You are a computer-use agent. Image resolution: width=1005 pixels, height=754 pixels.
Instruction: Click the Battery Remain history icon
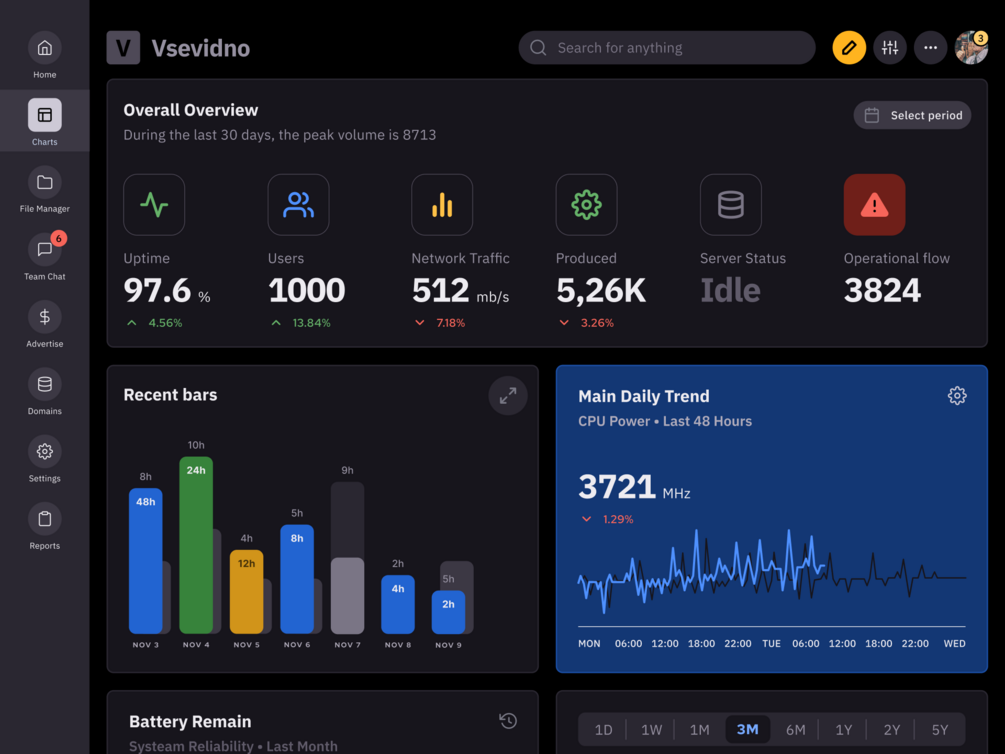pyautogui.click(x=508, y=721)
